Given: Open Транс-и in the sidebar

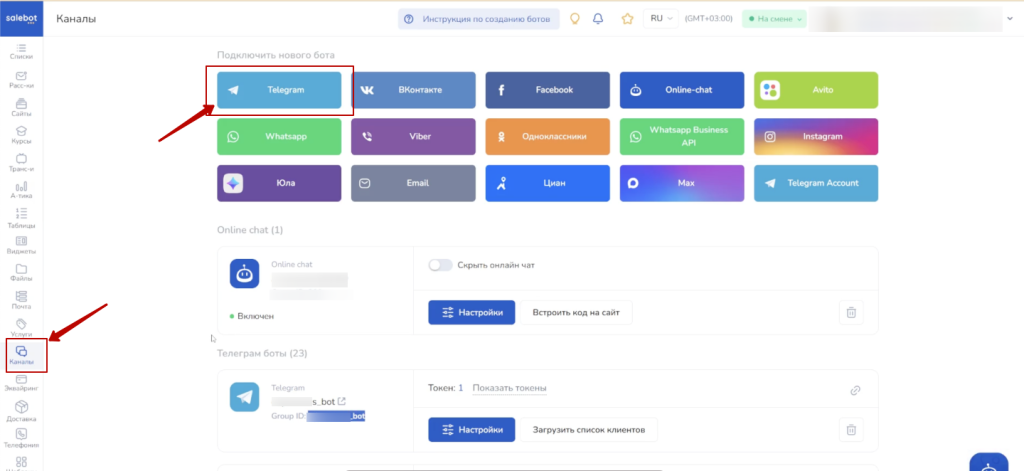Looking at the screenshot, I should pyautogui.click(x=22, y=163).
